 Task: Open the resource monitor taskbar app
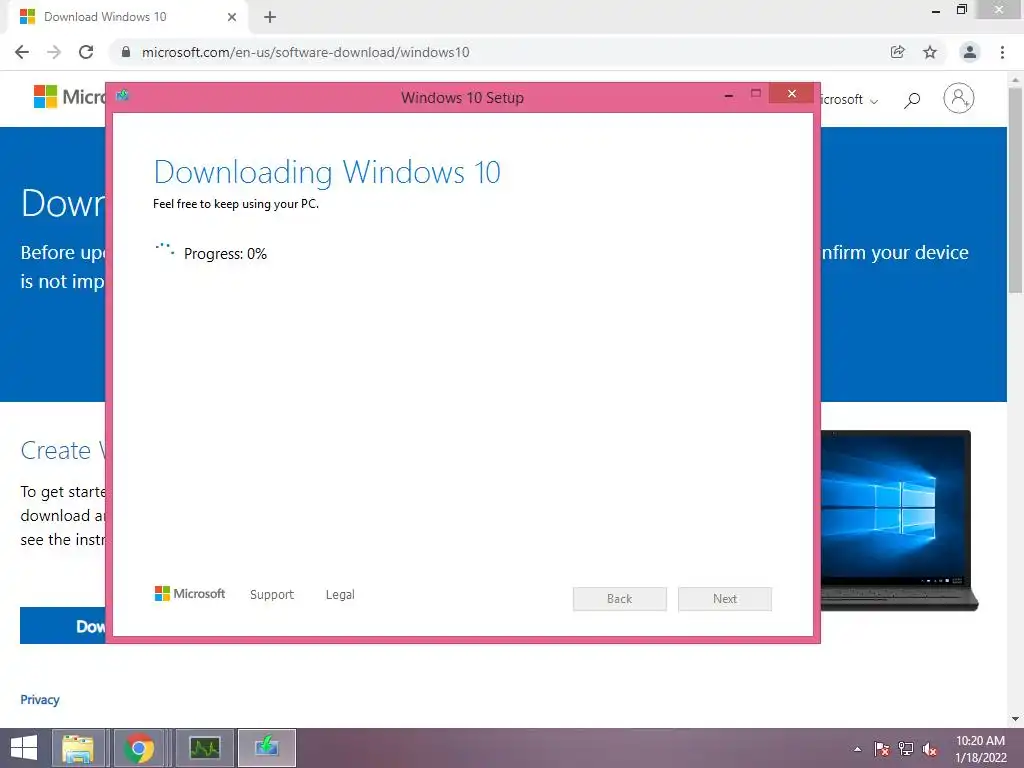pyautogui.click(x=204, y=748)
